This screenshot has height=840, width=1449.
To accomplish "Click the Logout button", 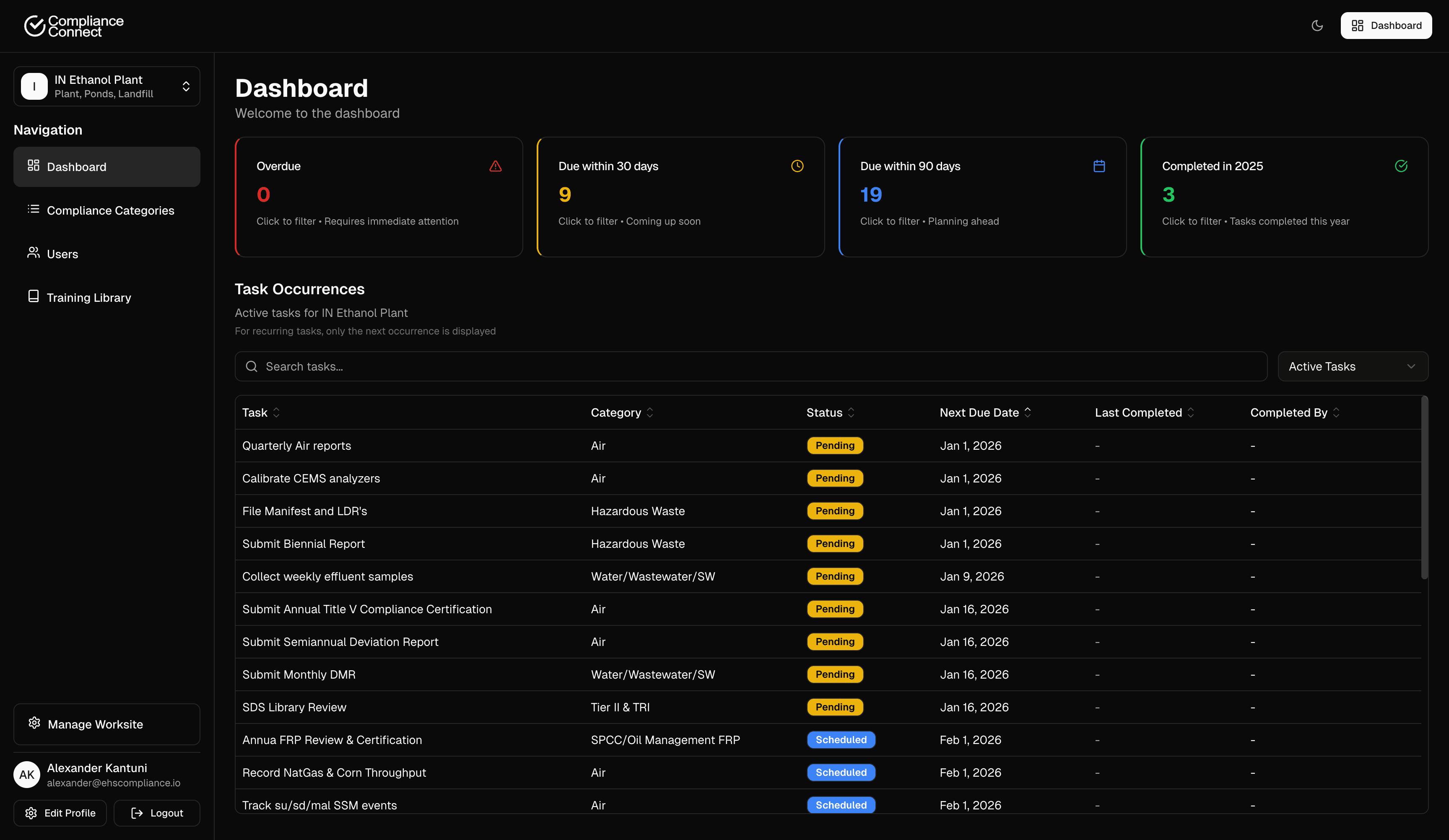I will 157,813.
